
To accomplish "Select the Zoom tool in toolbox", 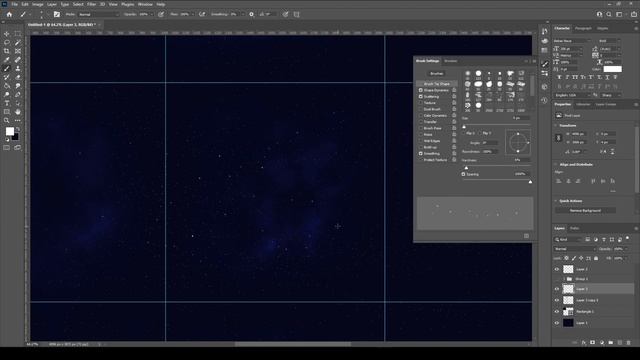I will tap(7, 120).
